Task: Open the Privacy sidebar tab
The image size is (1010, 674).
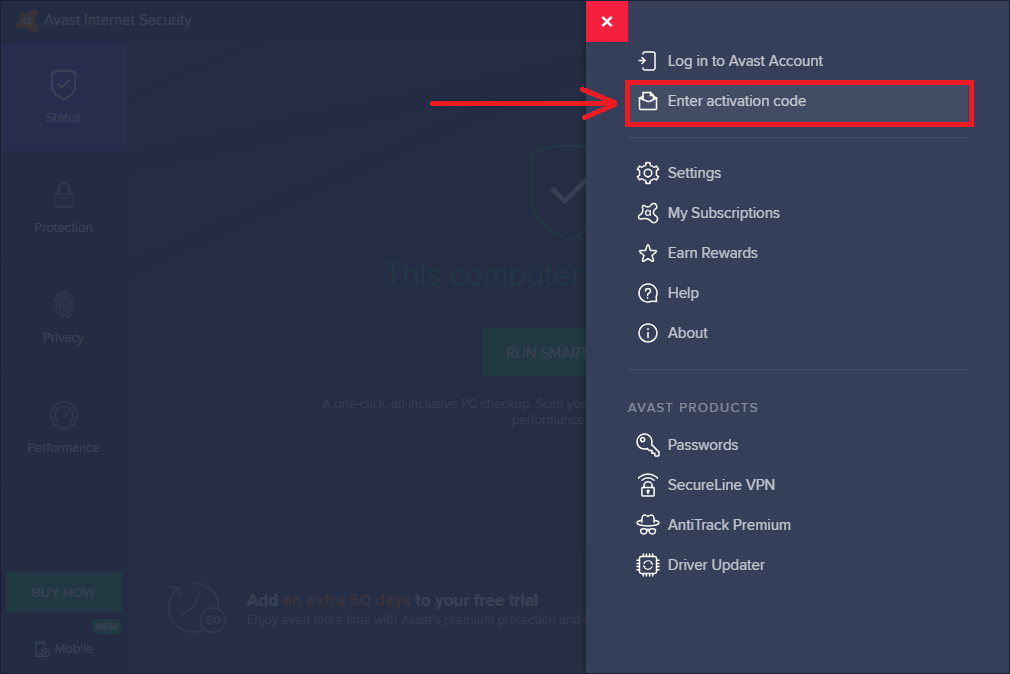Action: tap(63, 317)
